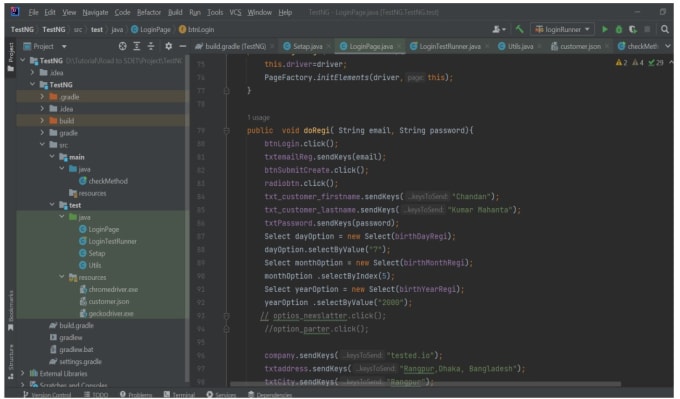Switch to Utils.java tab
Screen dimensions: 680x399
[520, 46]
